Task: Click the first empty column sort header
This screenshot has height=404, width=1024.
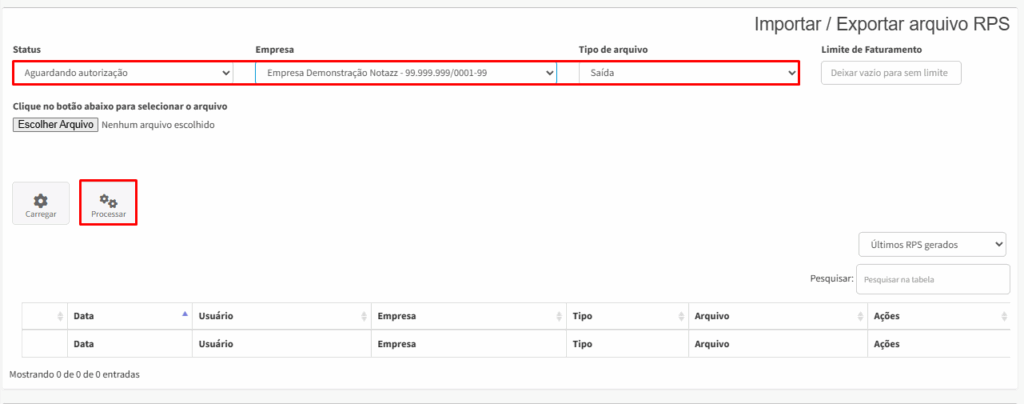Action: pos(44,317)
